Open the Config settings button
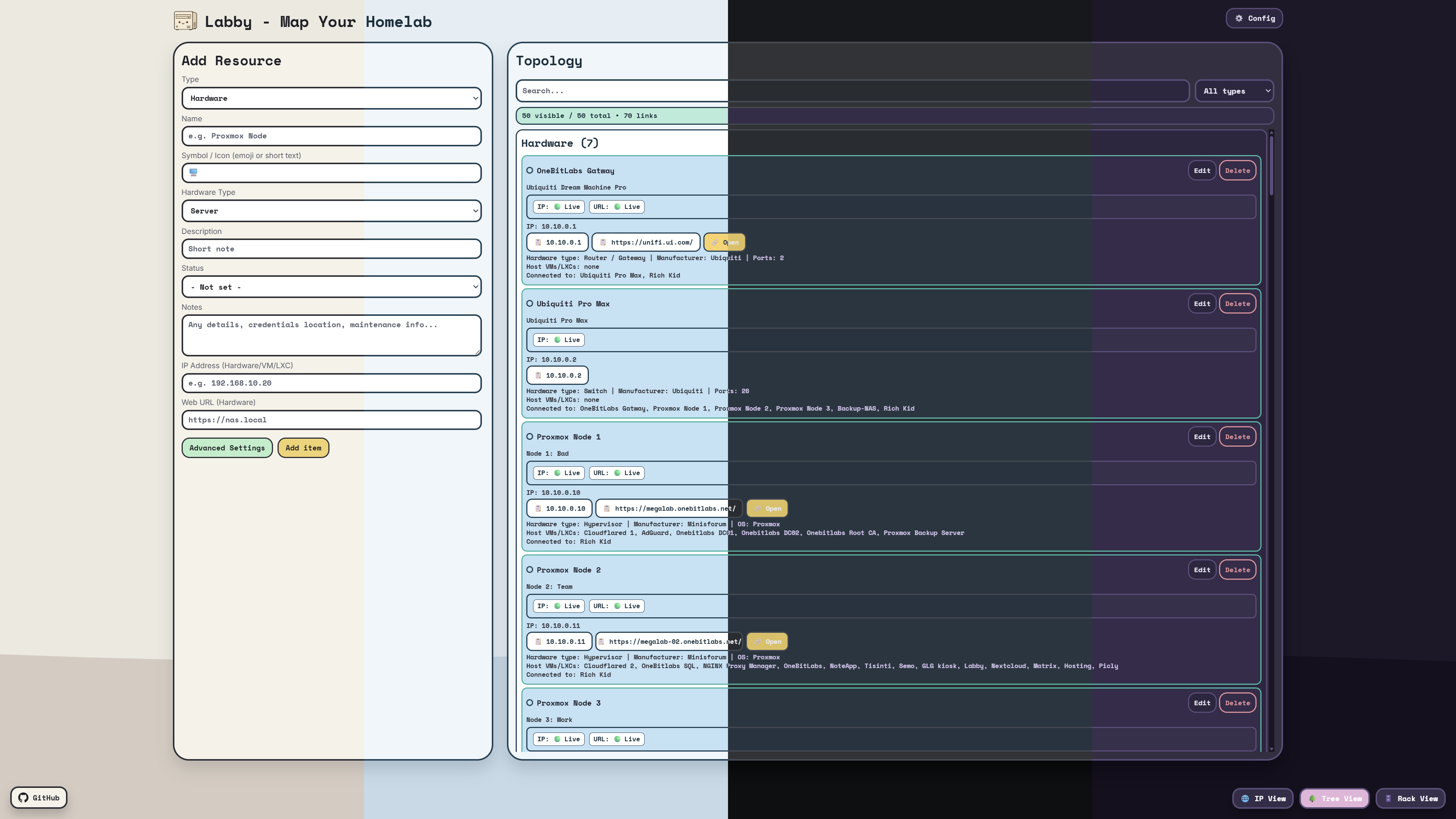The height and width of the screenshot is (819, 1456). (x=1254, y=18)
